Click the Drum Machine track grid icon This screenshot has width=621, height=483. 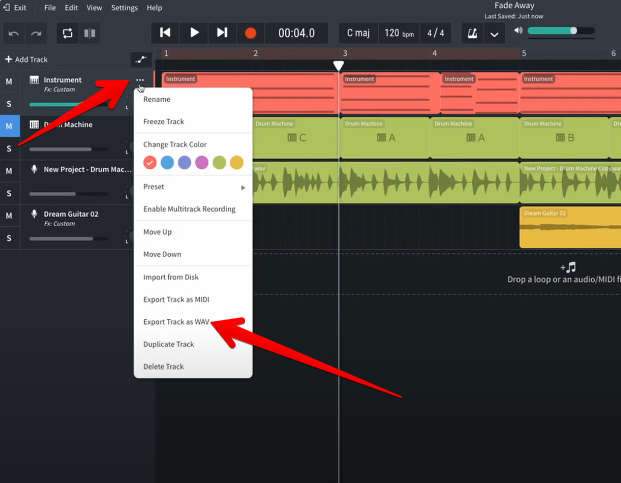pos(34,125)
